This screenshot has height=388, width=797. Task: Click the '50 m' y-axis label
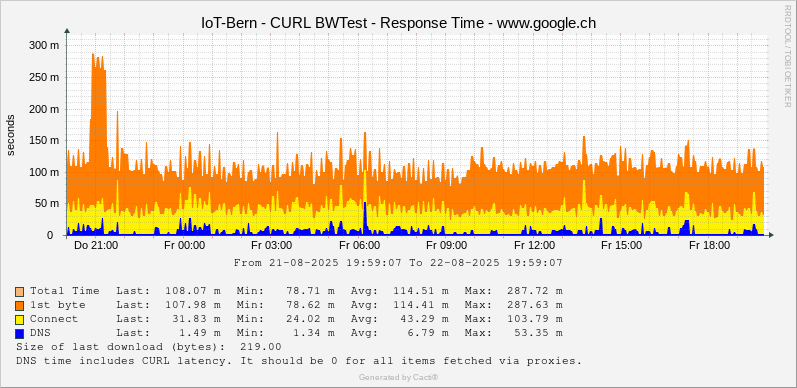click(48, 204)
